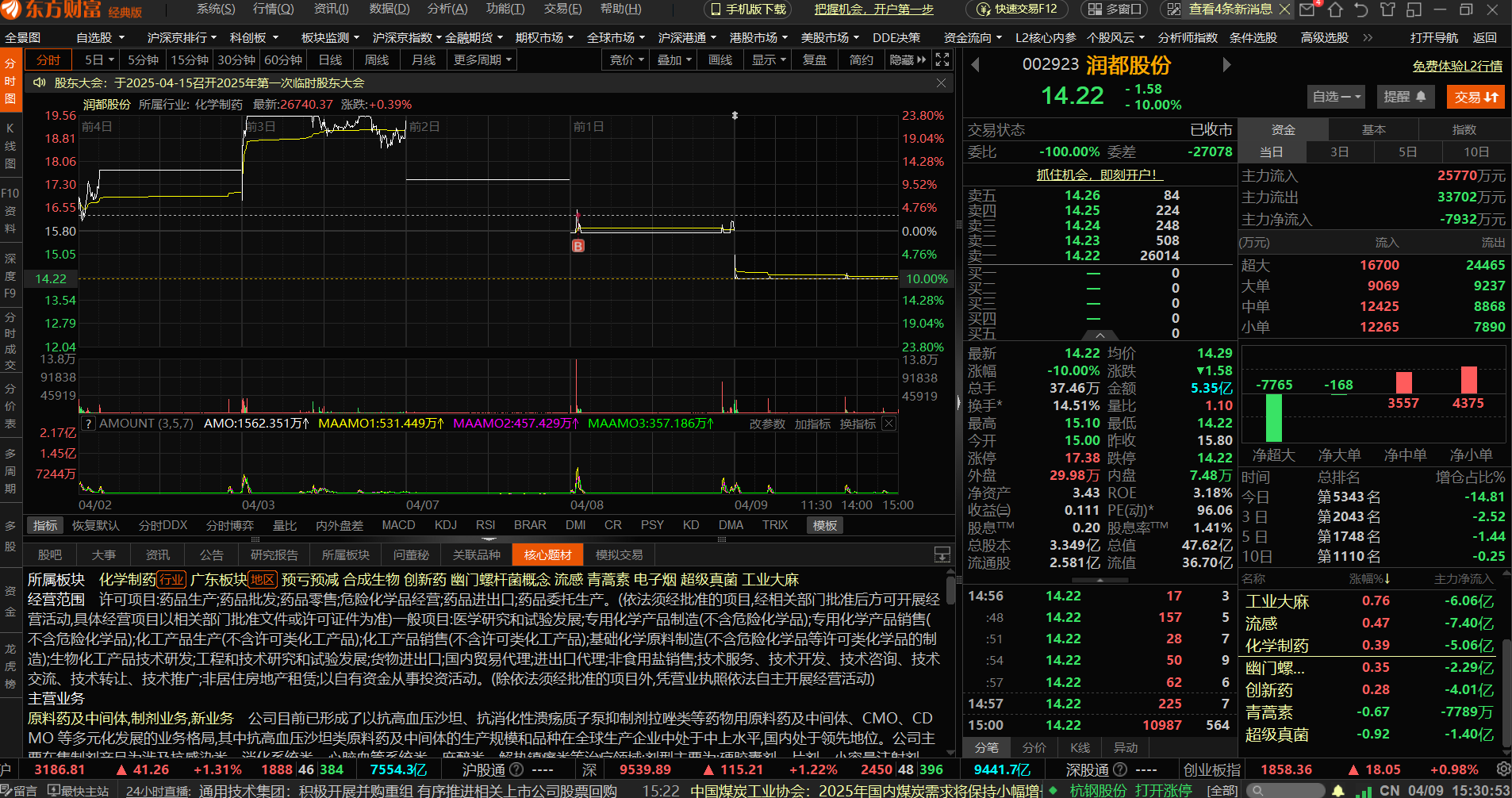Open AMOUNT indicator help question icon
This screenshot has width=1512, height=798.
coord(89,424)
